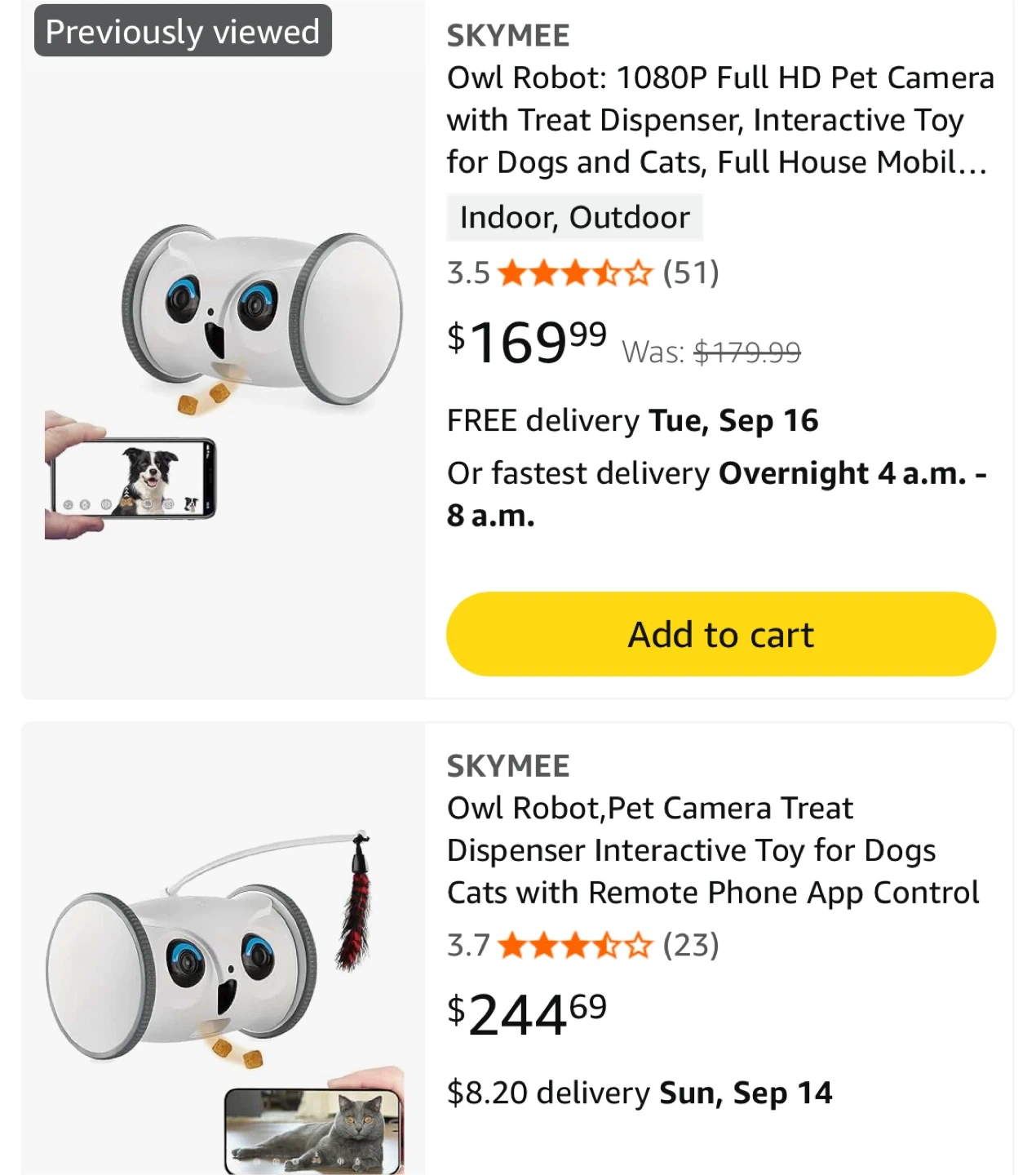
Task: Open the first SKYMEE Owl Robot product image
Action: tap(261, 318)
